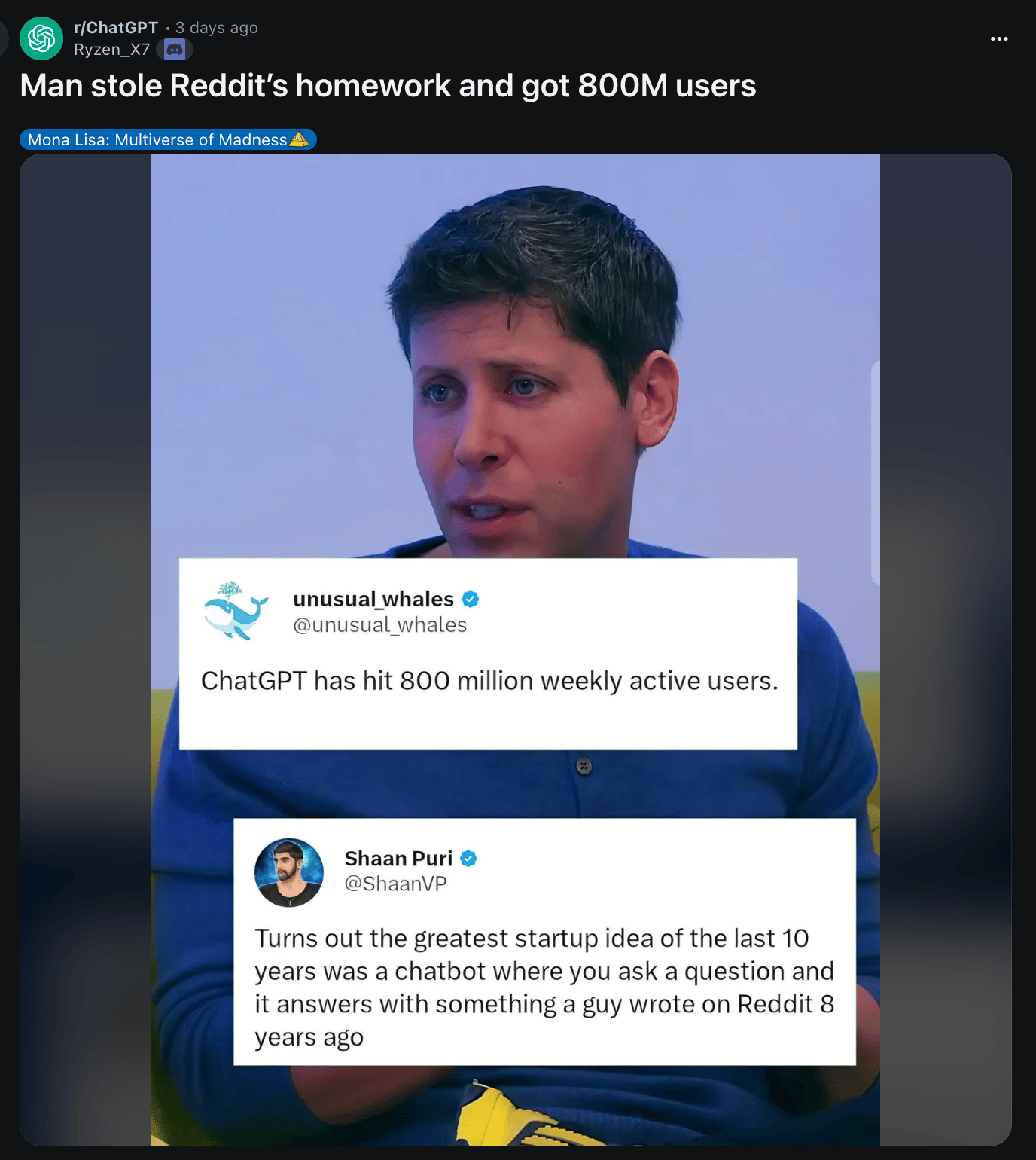Visit the r/ChatGPT community link
Image resolution: width=1036 pixels, height=1160 pixels.
point(116,28)
